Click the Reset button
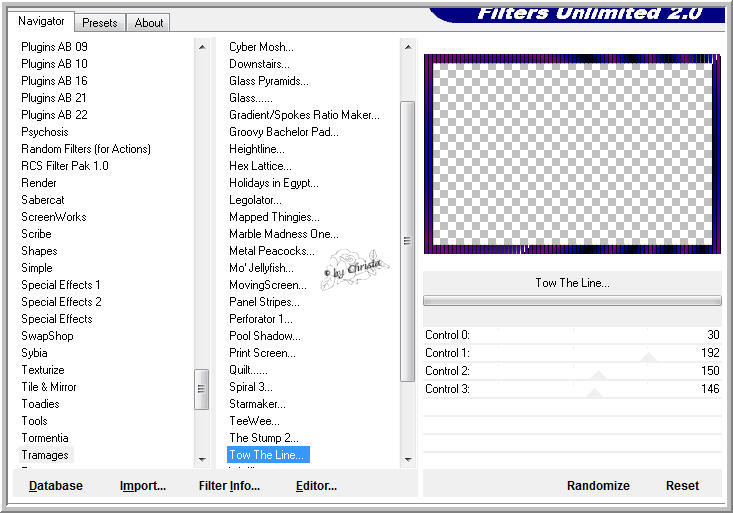 point(682,486)
